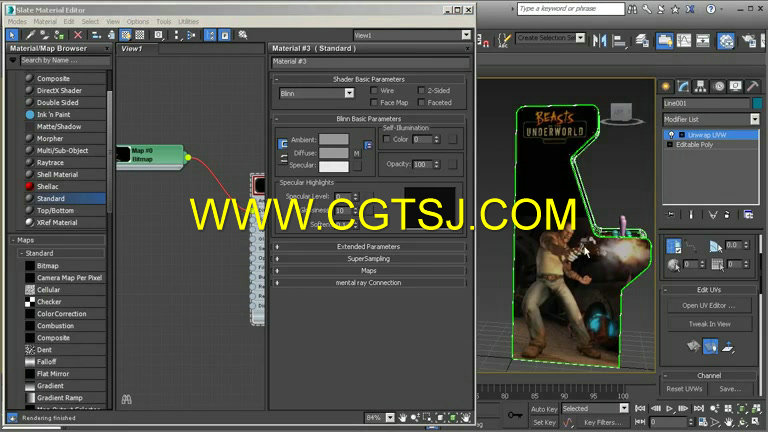Open the Create Selection Set dropdown

pyautogui.click(x=580, y=38)
